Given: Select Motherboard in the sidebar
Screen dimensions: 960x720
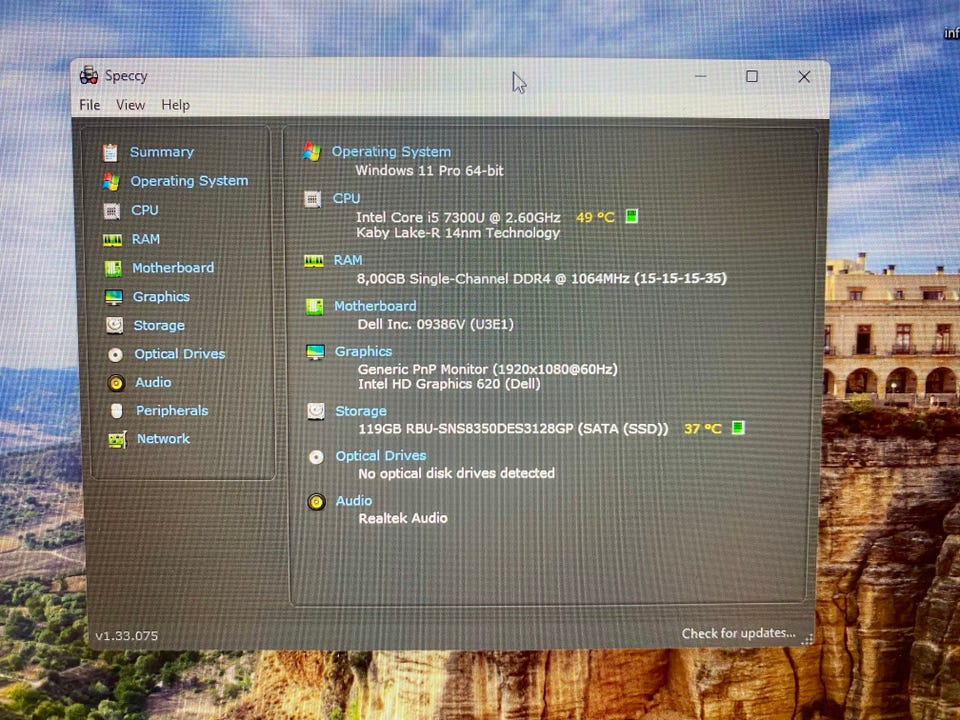Looking at the screenshot, I should click(x=173, y=268).
